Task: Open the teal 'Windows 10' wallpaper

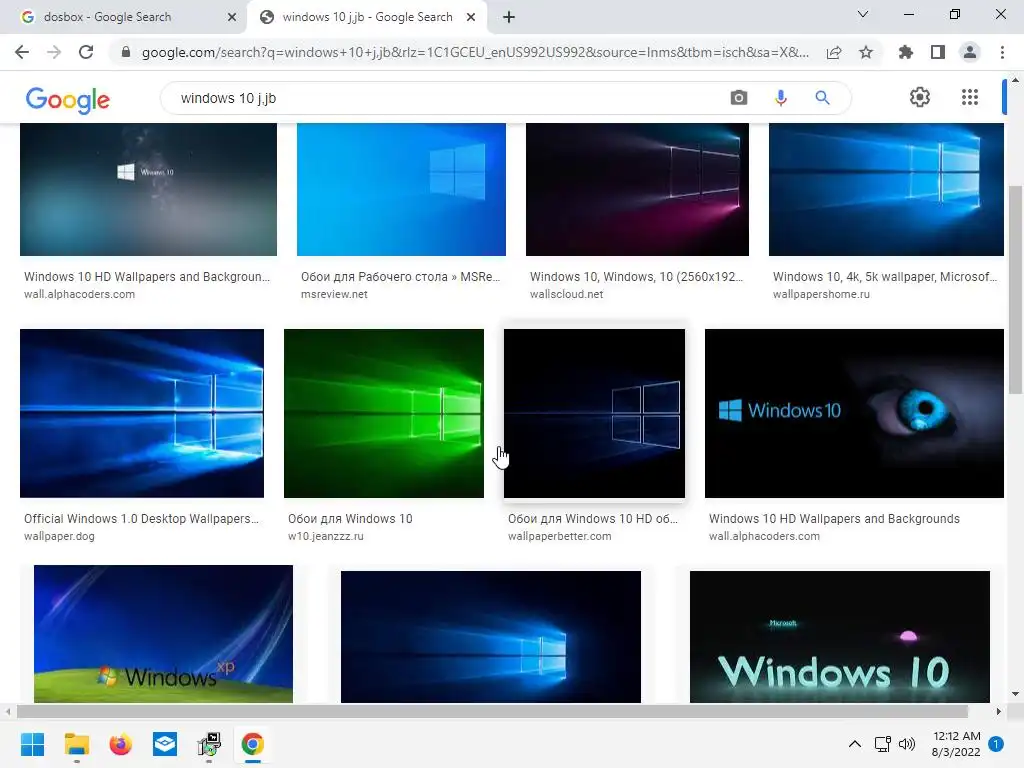Action: [840, 637]
